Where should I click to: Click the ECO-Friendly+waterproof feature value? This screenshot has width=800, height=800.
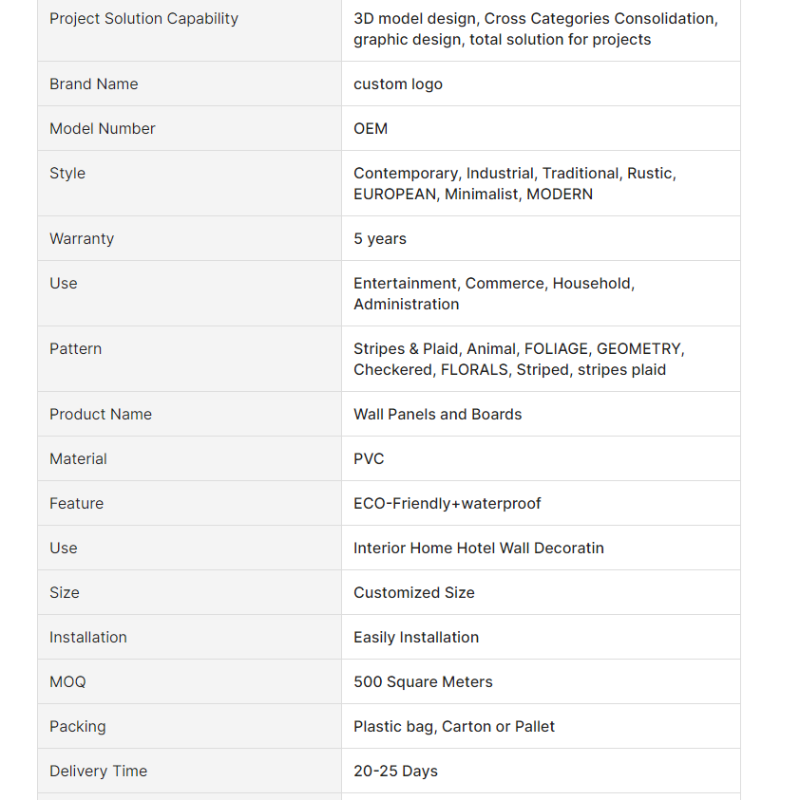tap(447, 504)
